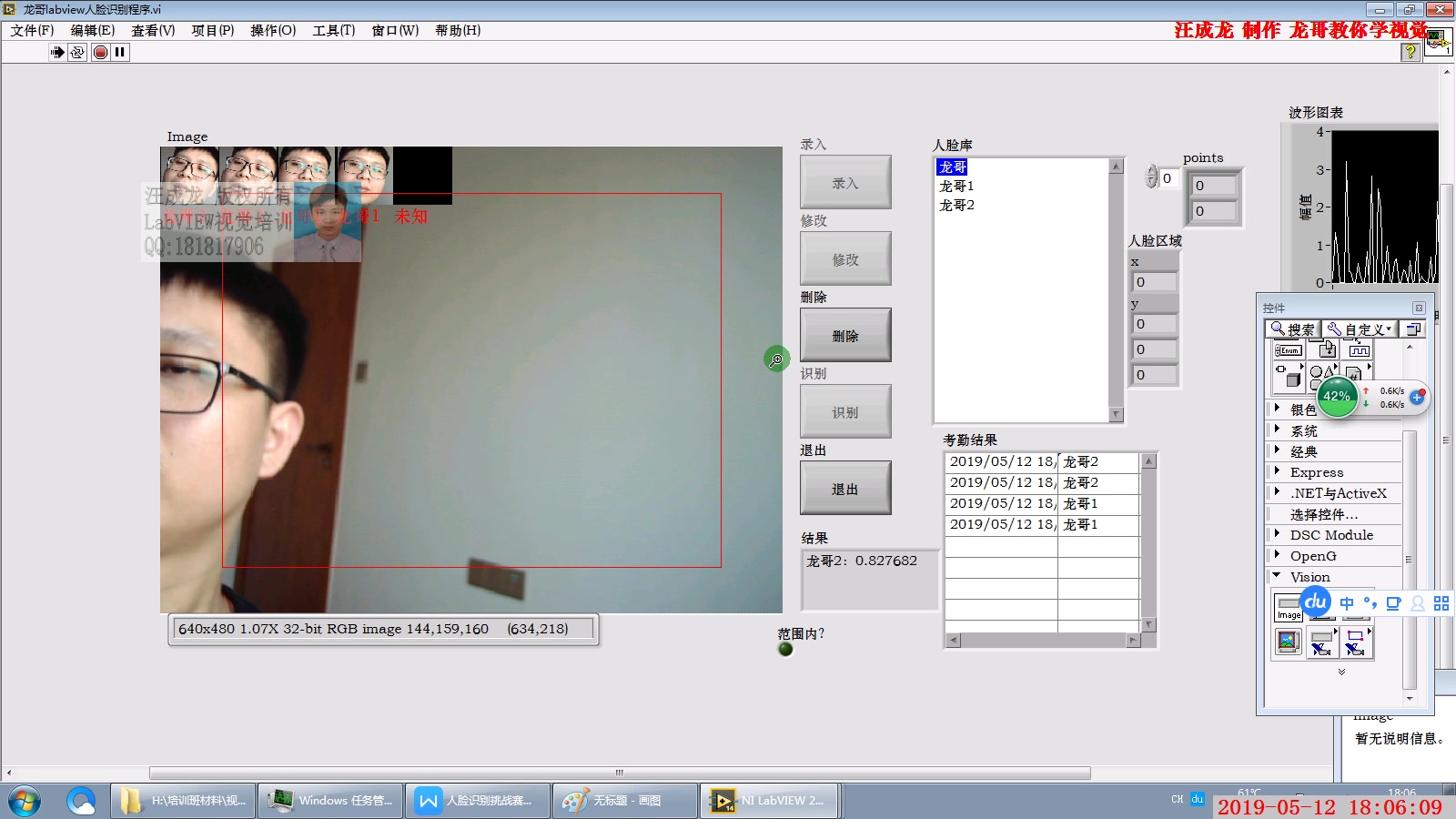Open the 文件(F) menu
Image resolution: width=1456 pixels, height=819 pixels.
pos(32,30)
